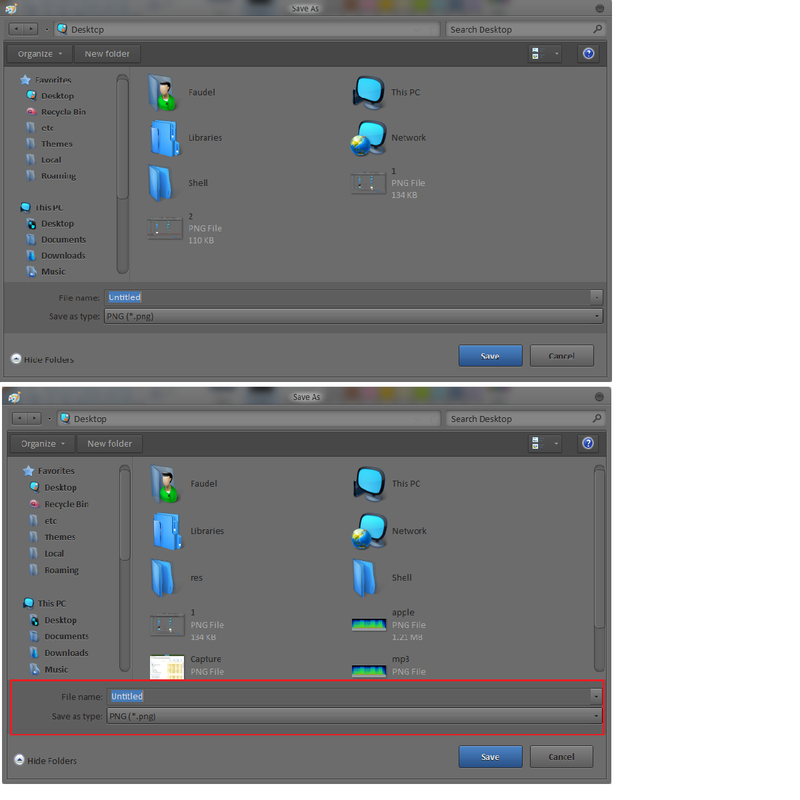Click the help icon in top dialog toolbar
Viewport: 800px width, 800px height.
point(588,54)
